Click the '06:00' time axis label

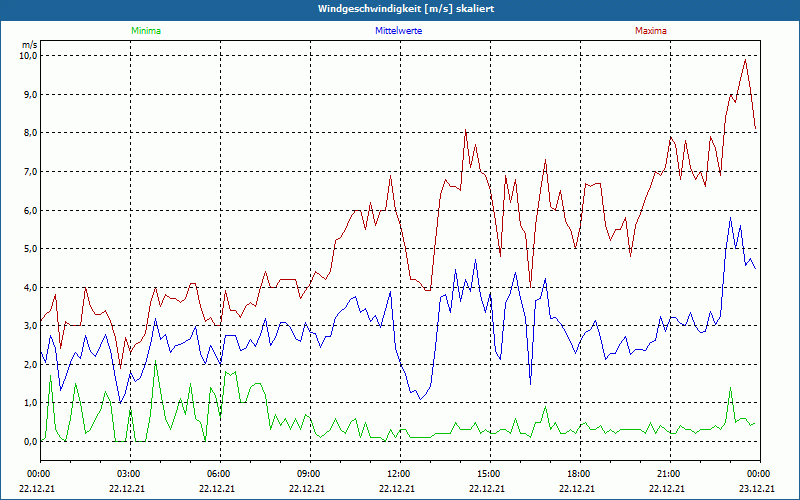(219, 474)
